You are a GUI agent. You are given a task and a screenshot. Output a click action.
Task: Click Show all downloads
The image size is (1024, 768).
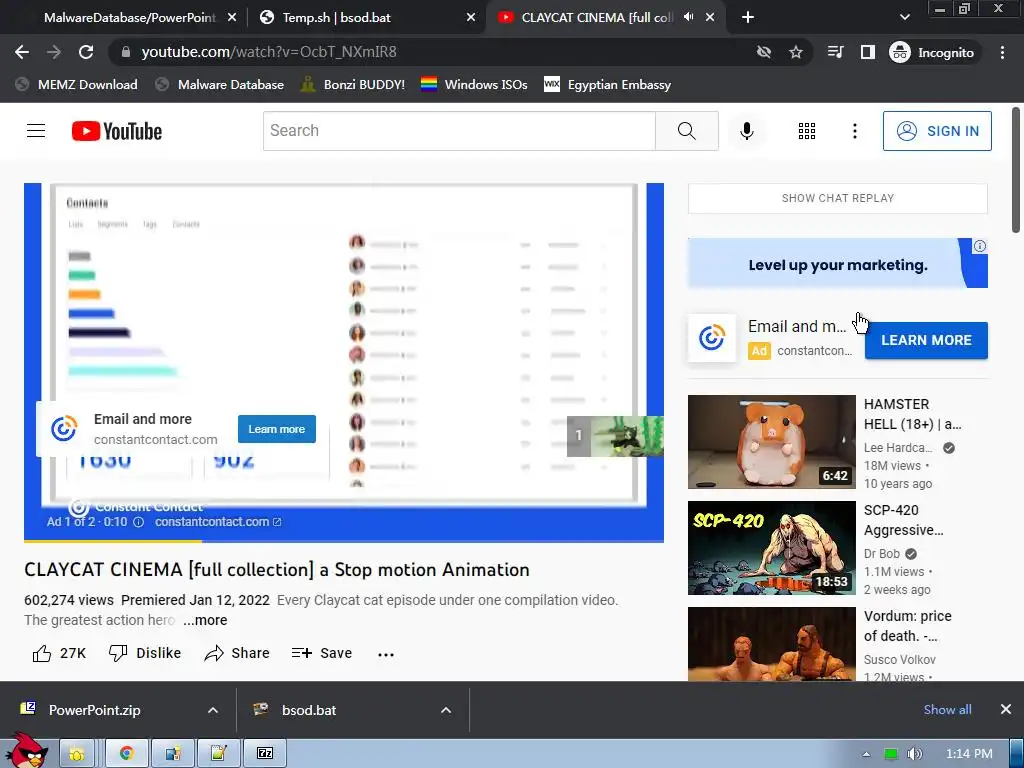(947, 710)
